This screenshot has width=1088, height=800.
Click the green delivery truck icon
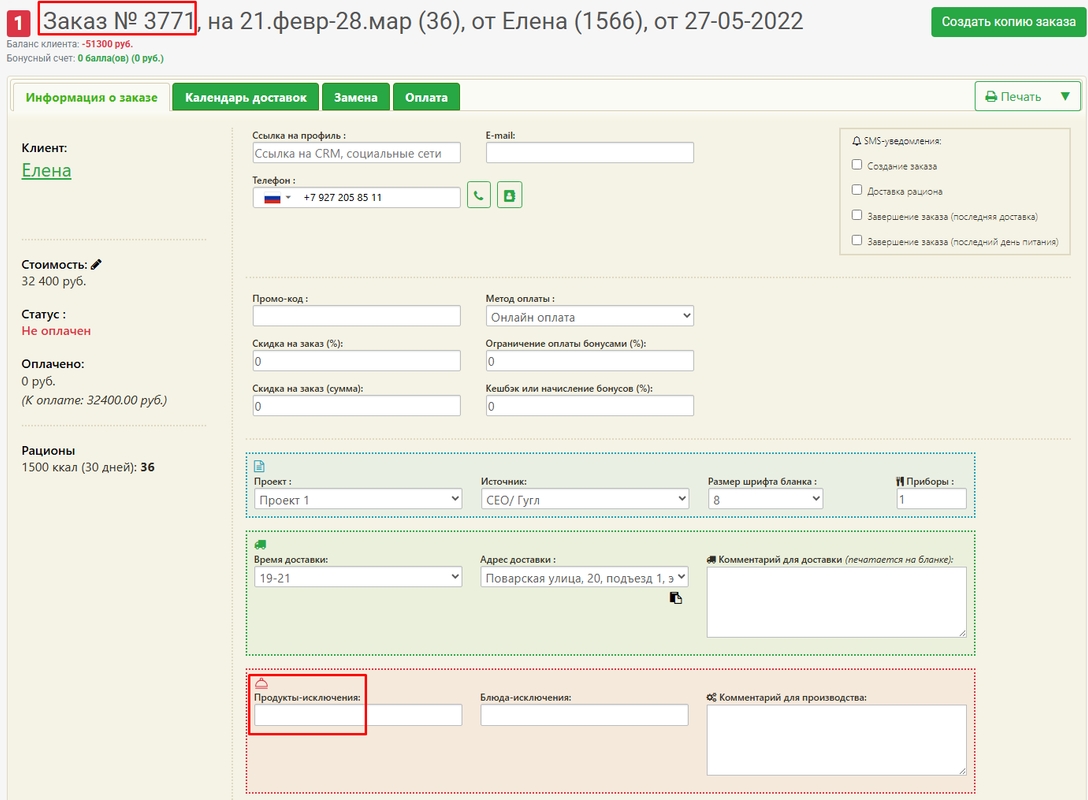[260, 544]
